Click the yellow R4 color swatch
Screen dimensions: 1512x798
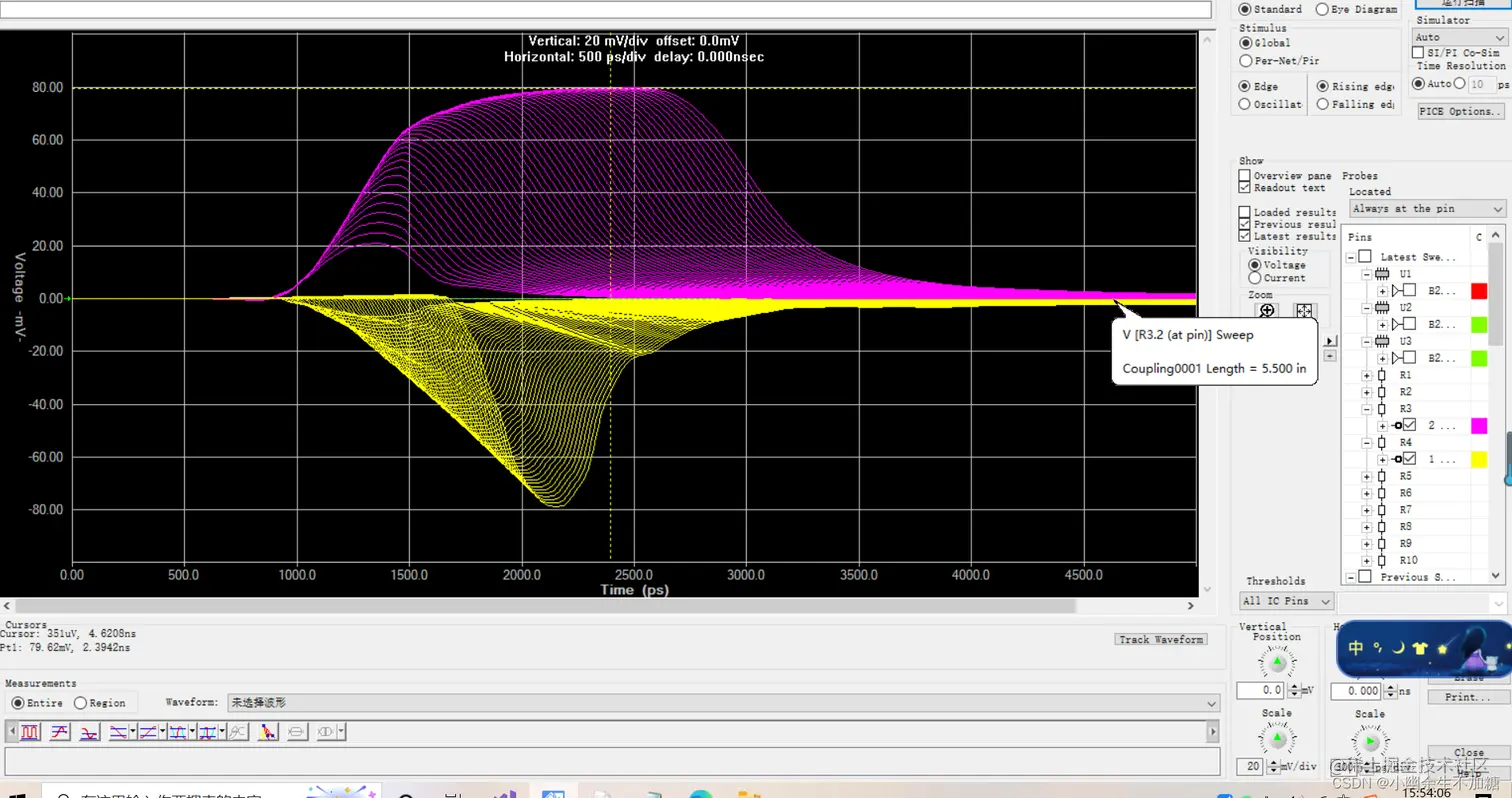(x=1479, y=459)
